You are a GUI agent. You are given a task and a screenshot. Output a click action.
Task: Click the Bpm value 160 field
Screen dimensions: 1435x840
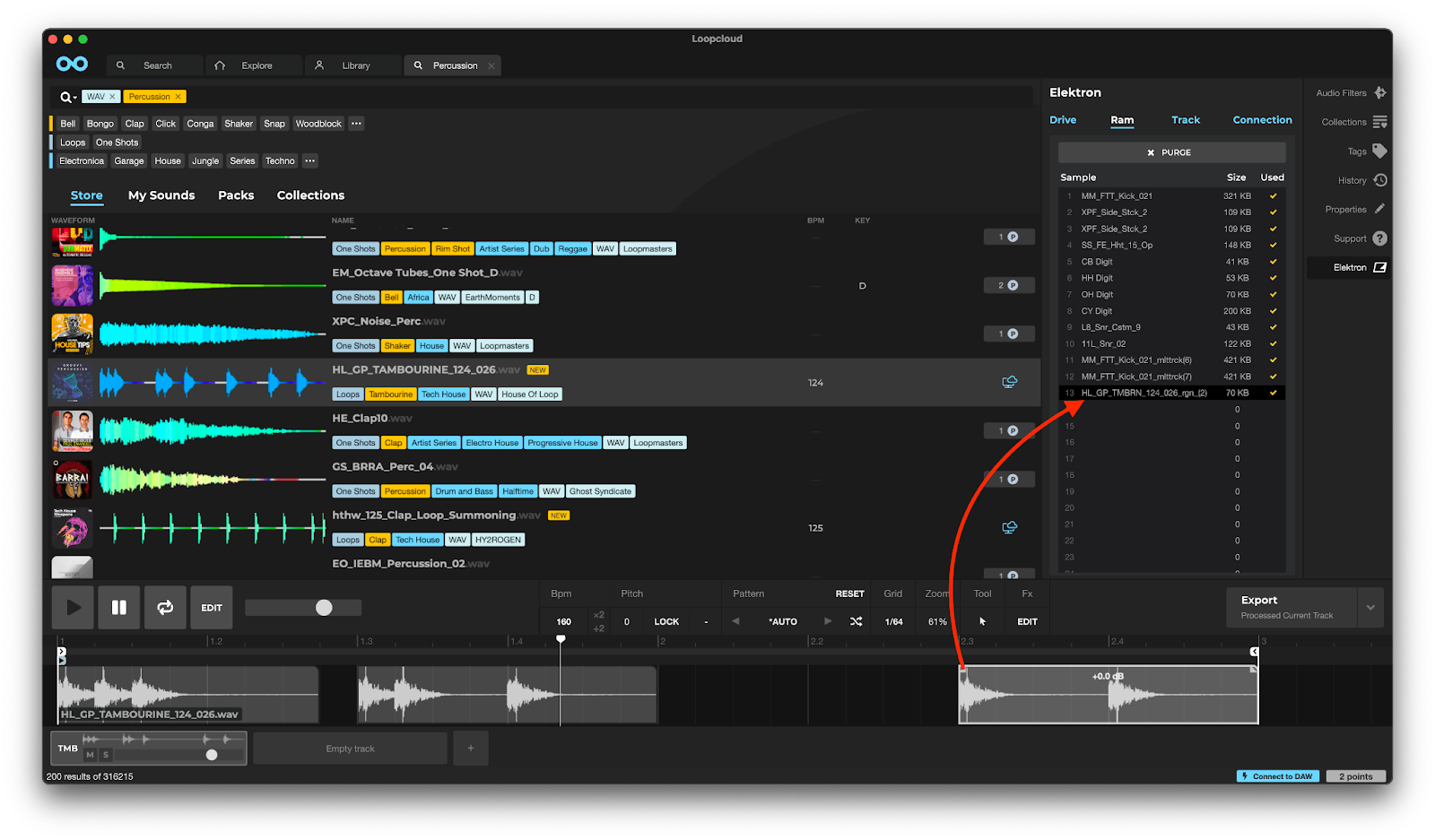(563, 621)
